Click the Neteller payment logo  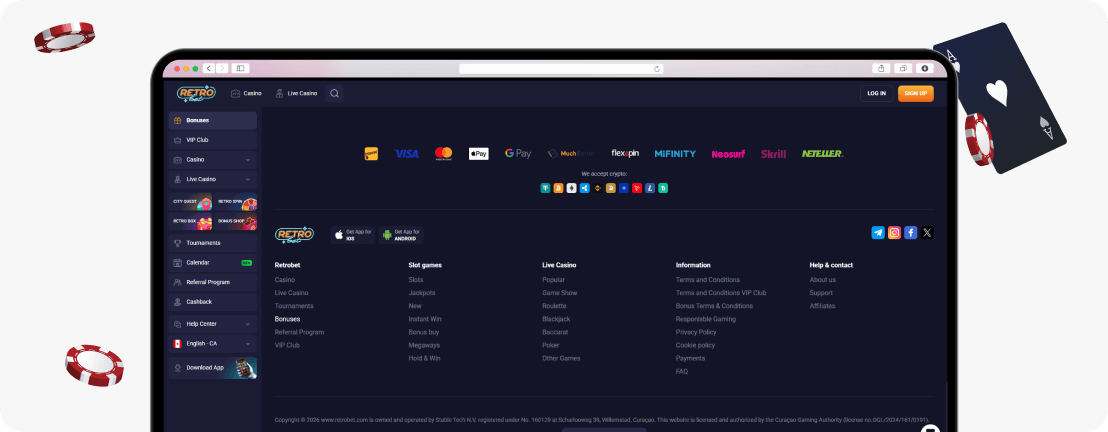pos(823,153)
